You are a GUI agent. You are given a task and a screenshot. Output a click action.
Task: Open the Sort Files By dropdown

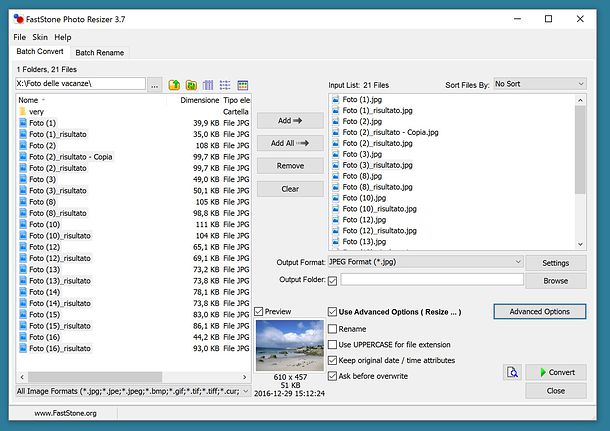(540, 84)
